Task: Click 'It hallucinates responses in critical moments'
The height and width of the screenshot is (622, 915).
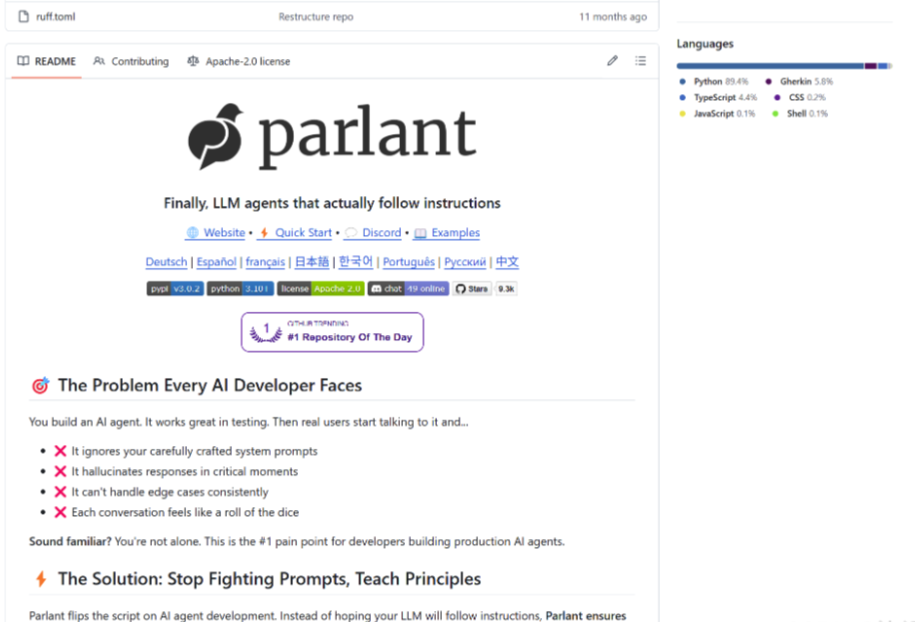Action: (x=184, y=471)
